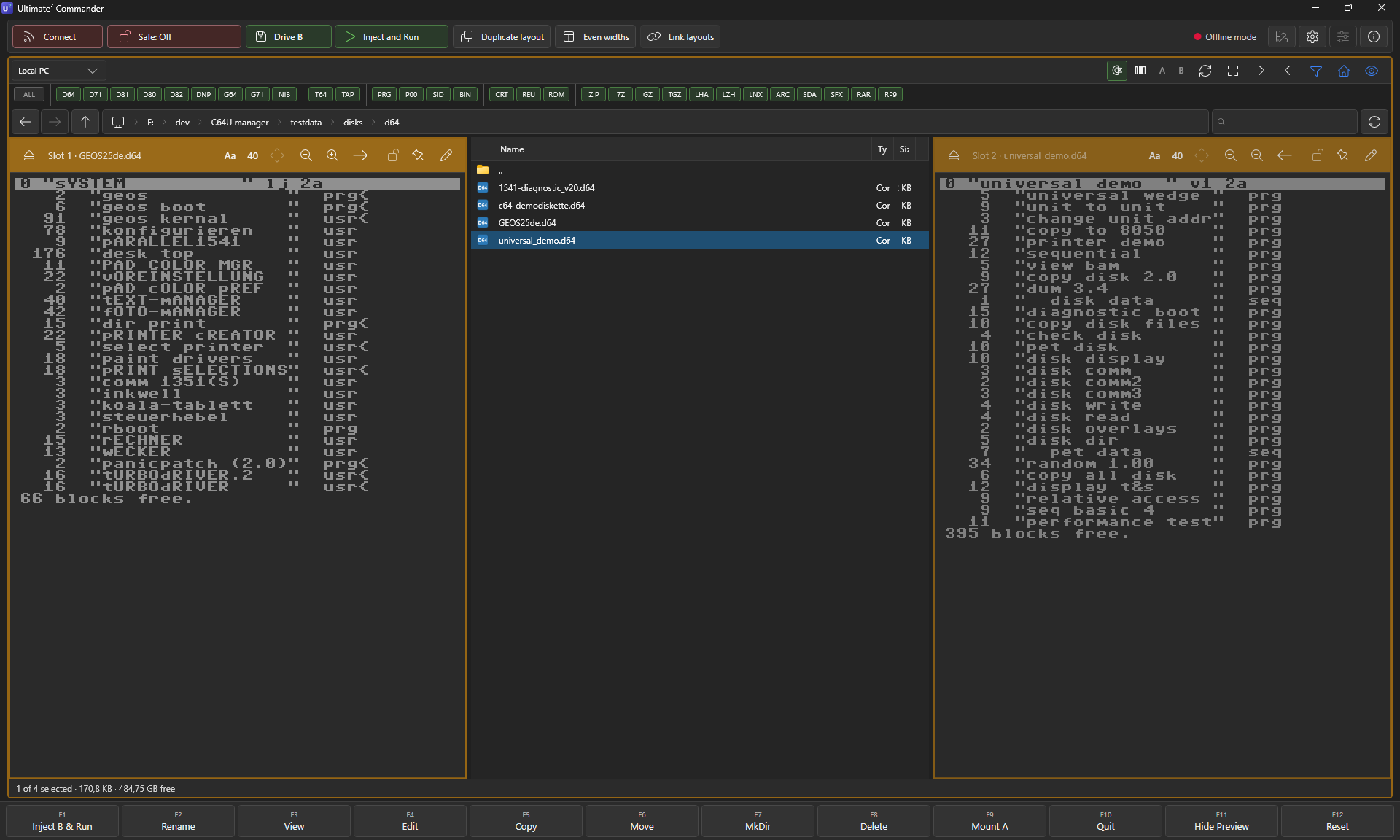Click the right arrow in Slot 1 header
The height and width of the screenshot is (840, 1400).
[360, 155]
